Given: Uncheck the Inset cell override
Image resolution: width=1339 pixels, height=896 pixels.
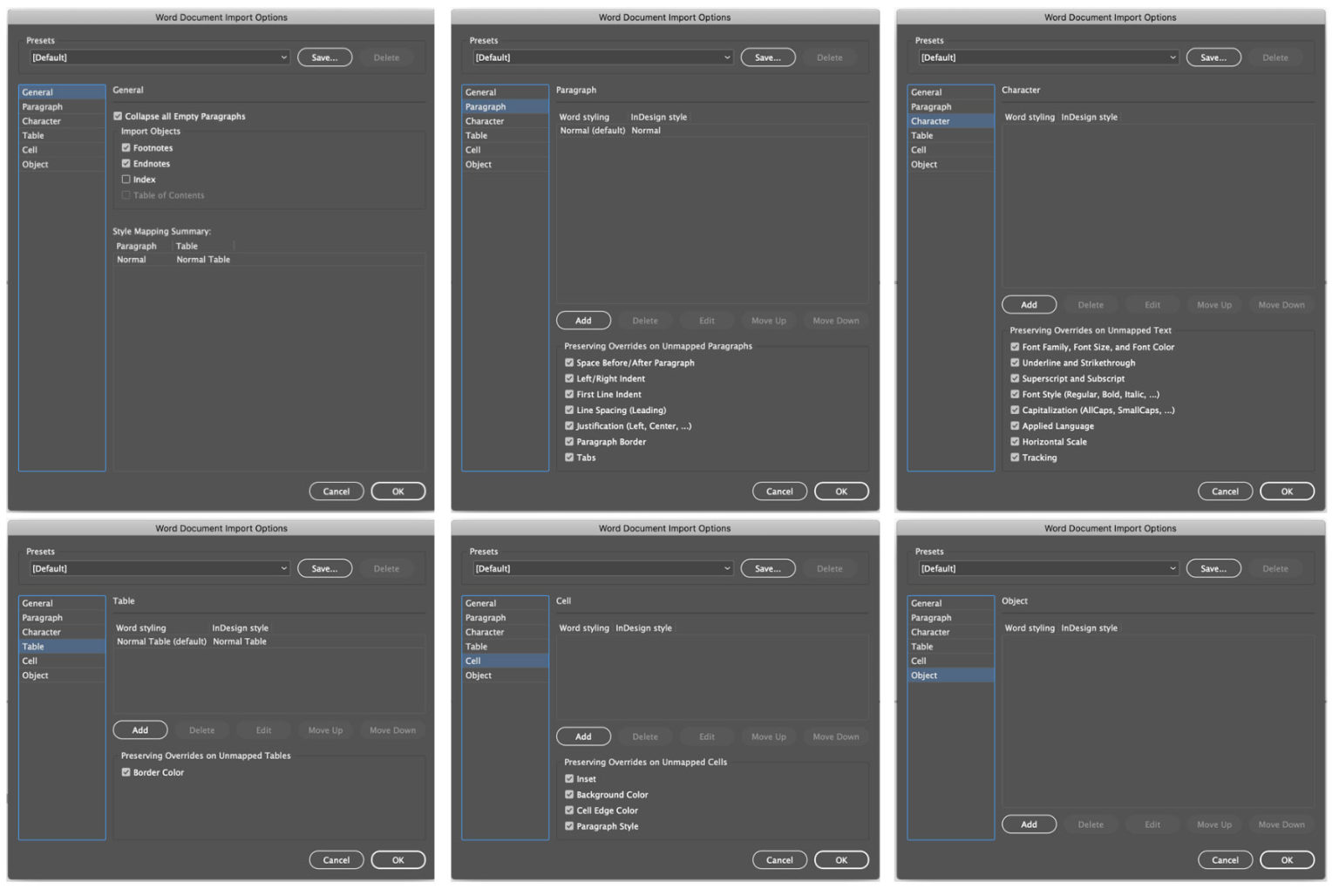Looking at the screenshot, I should tap(569, 779).
